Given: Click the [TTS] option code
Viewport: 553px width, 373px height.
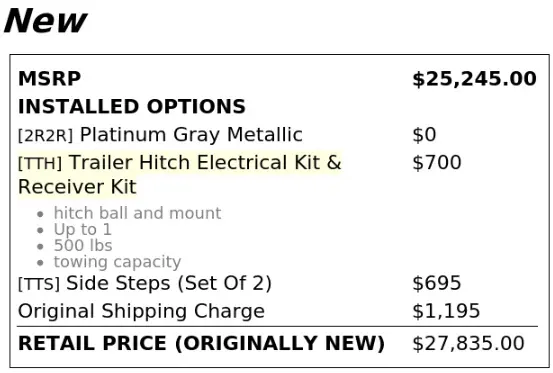Looking at the screenshot, I should (39, 284).
